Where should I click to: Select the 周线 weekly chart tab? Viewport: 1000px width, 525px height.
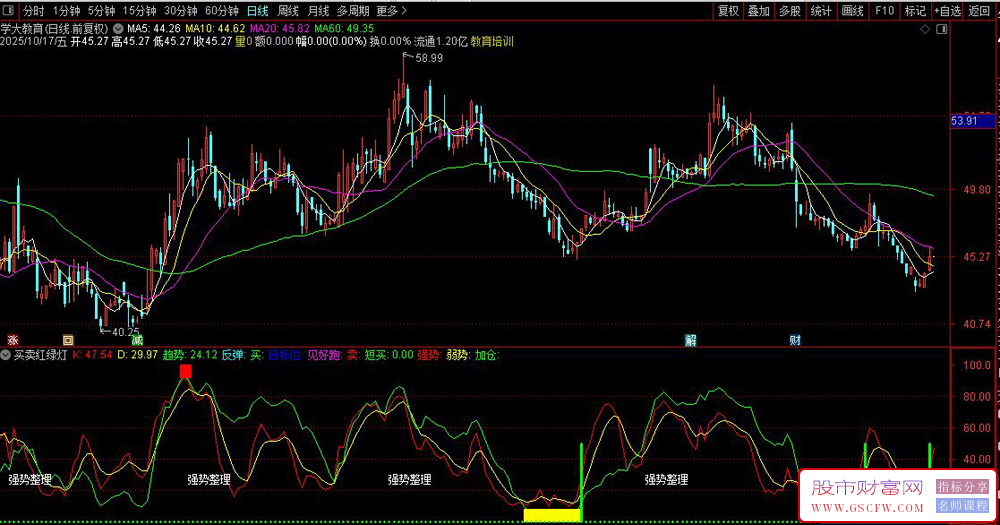point(288,11)
